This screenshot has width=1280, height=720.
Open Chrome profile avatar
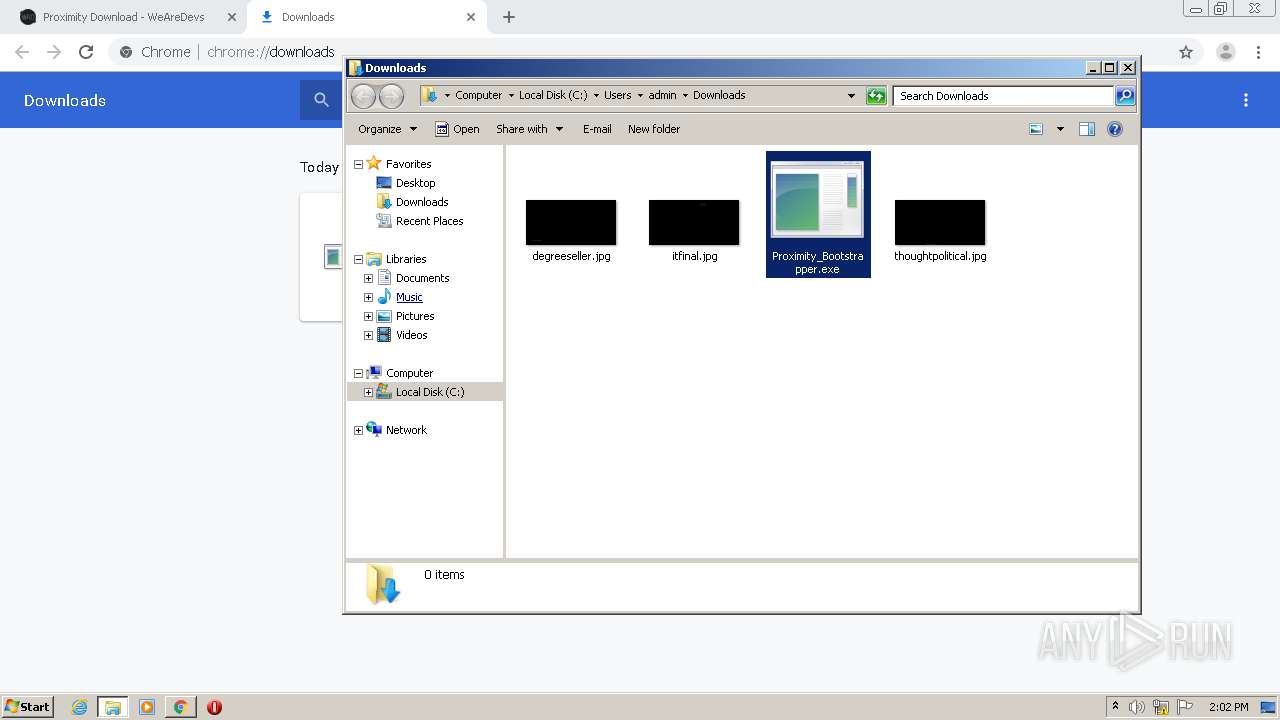pyautogui.click(x=1225, y=52)
